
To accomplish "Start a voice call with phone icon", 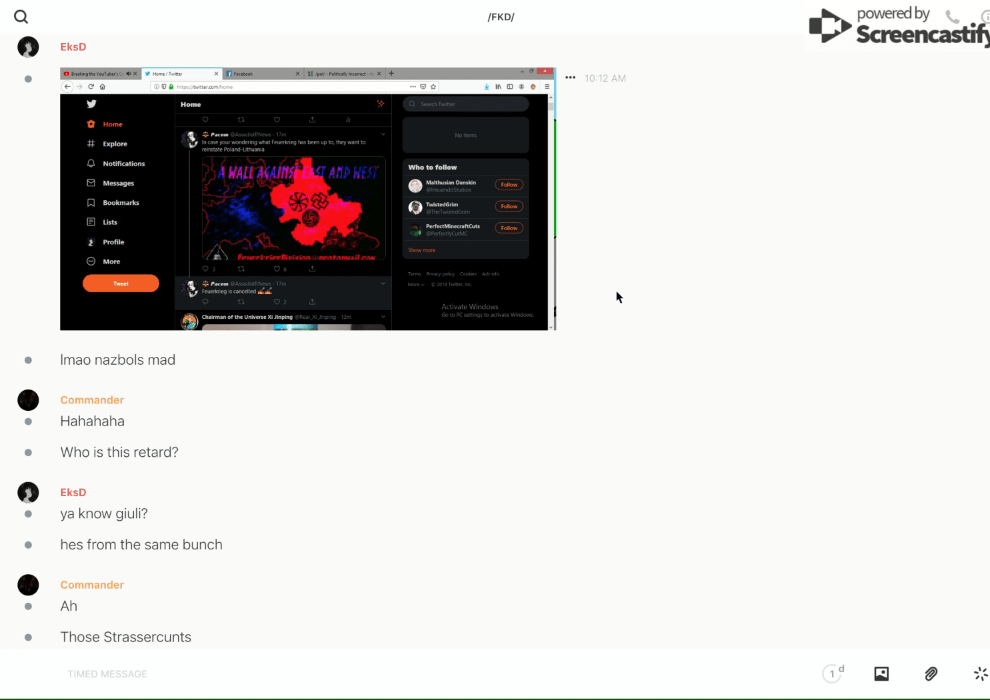I will tap(952, 17).
